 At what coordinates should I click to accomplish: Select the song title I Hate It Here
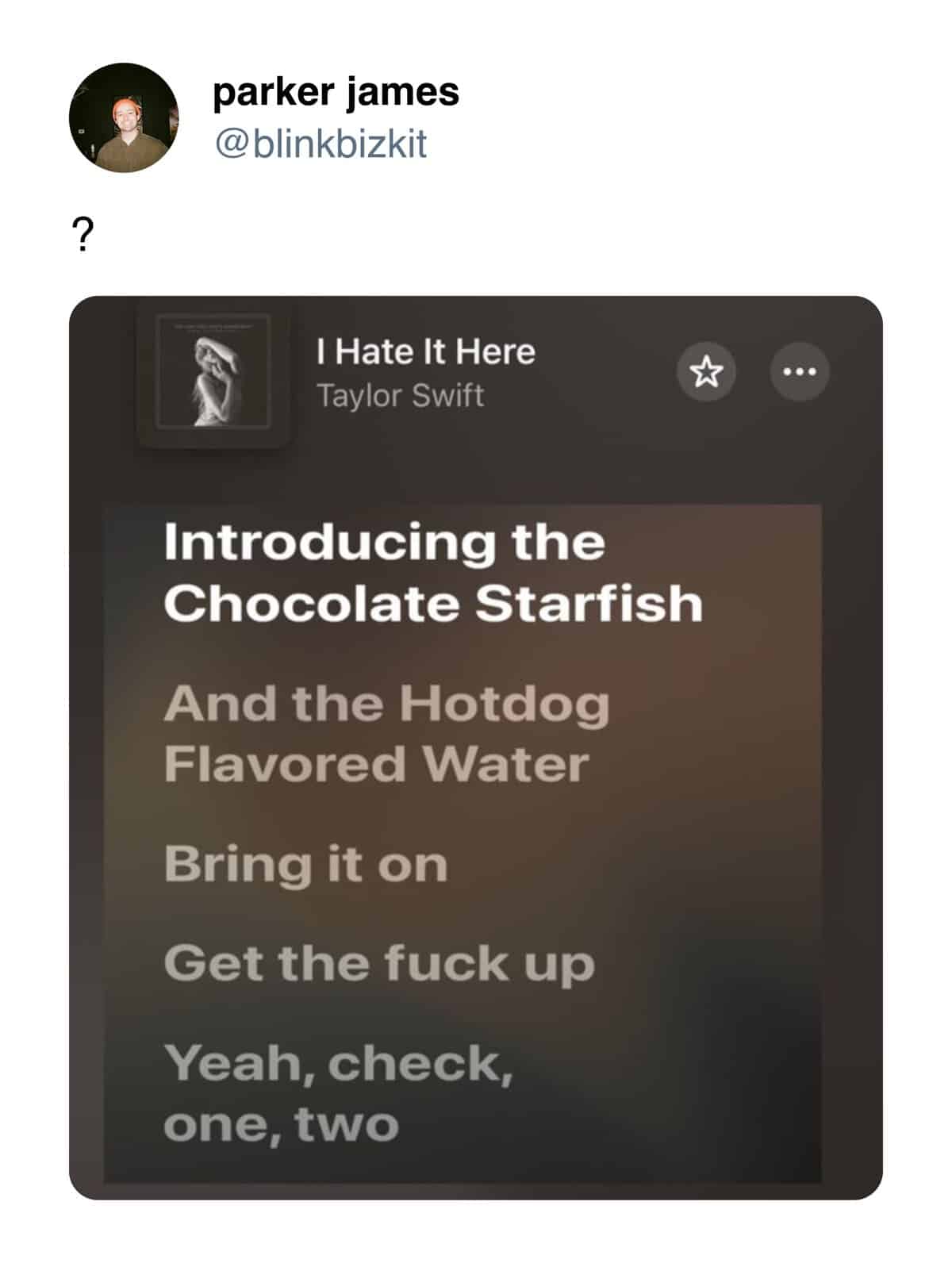[x=426, y=351]
